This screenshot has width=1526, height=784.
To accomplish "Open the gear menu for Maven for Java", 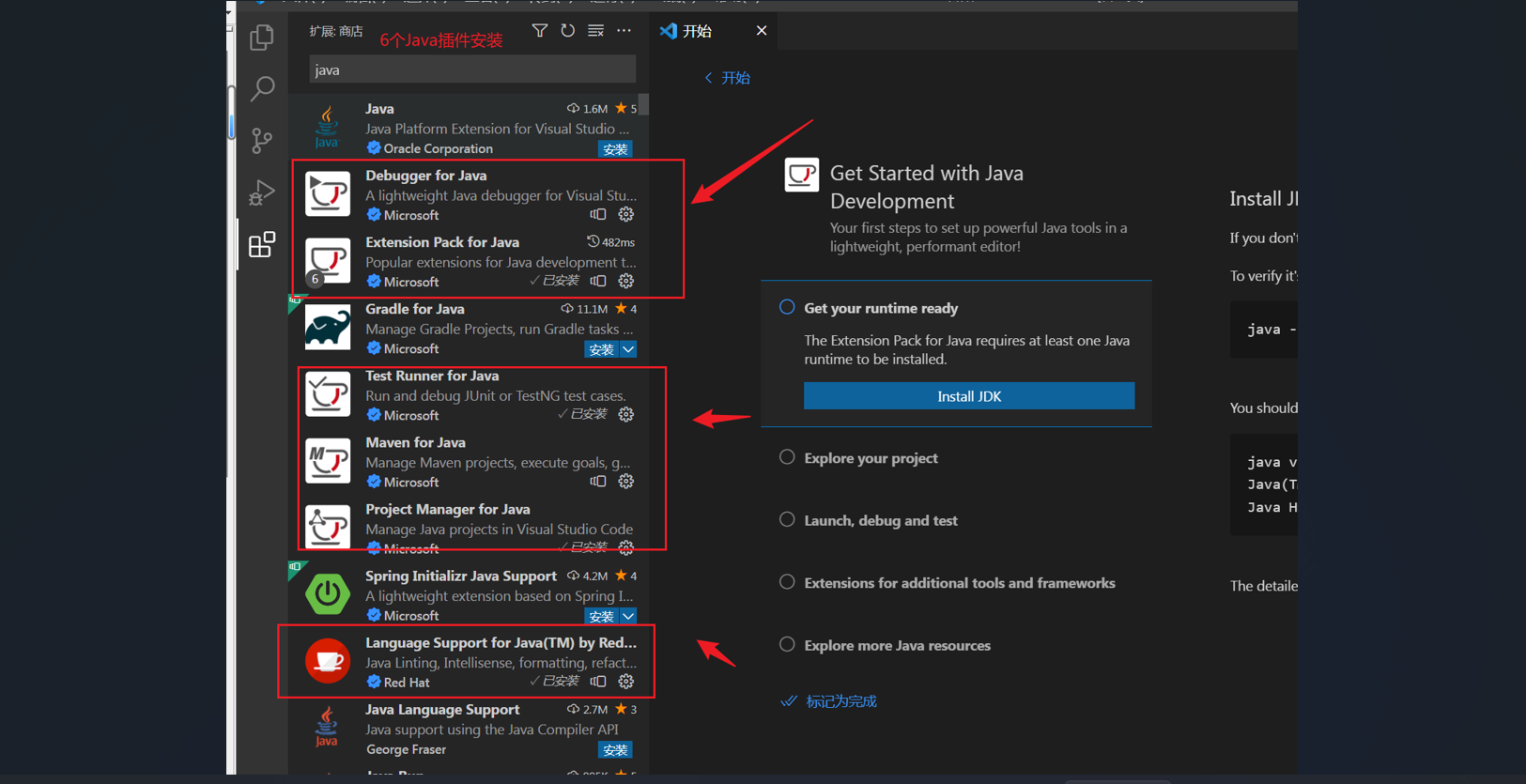I will click(626, 482).
